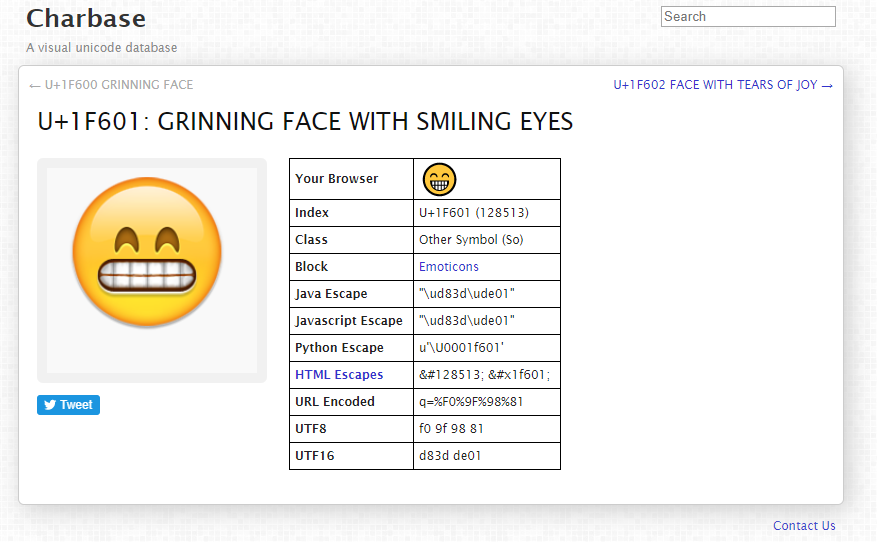877x542 pixels.
Task: Click the Java Escape label
Action: (x=331, y=294)
